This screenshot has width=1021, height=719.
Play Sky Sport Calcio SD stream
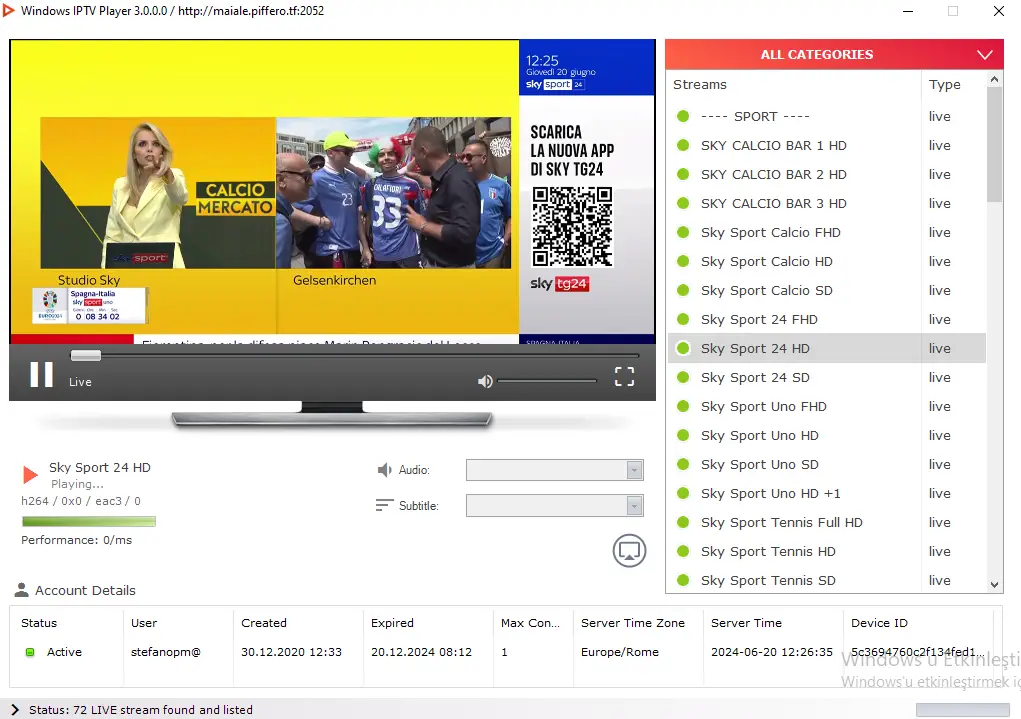[x=826, y=290]
